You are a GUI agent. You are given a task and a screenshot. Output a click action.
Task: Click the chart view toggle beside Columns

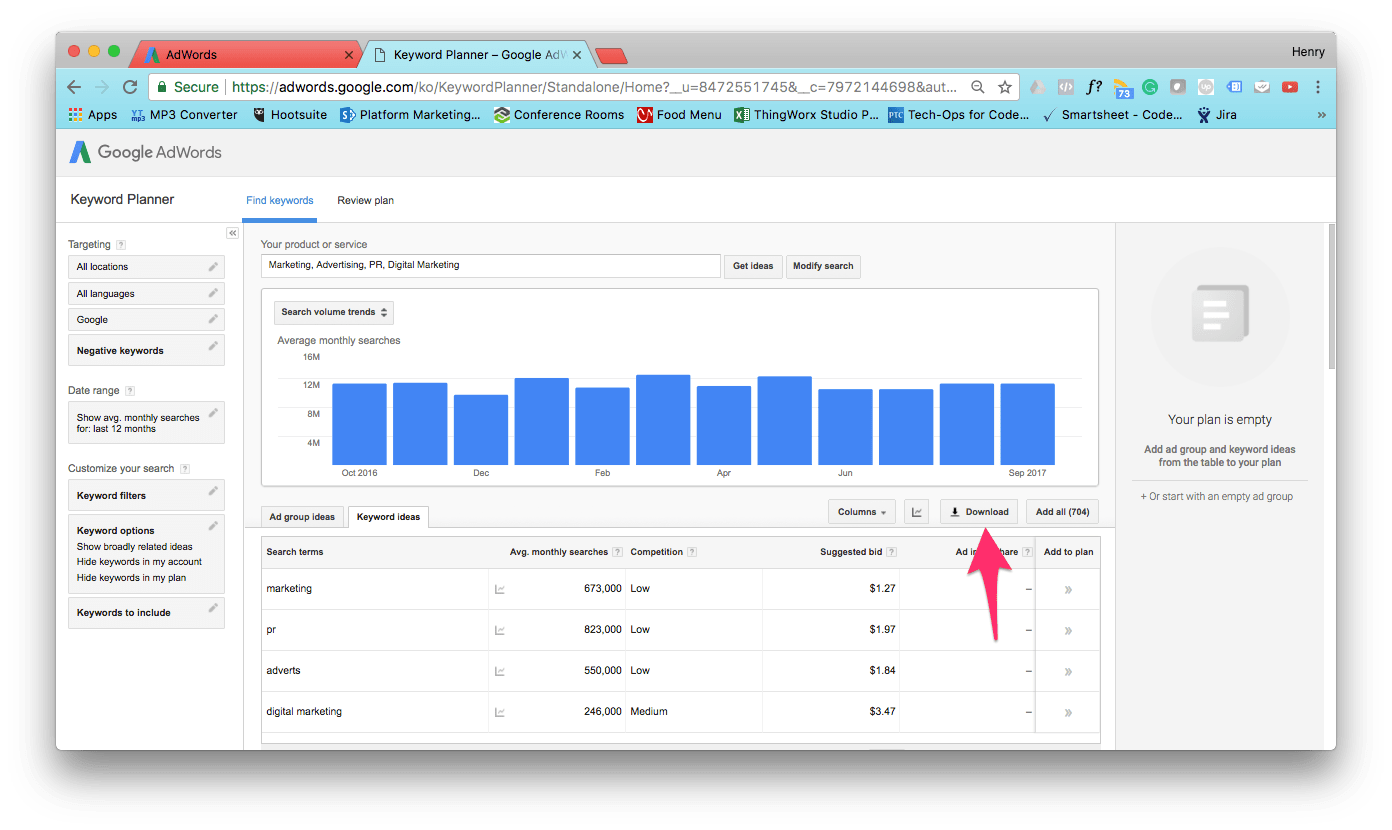[916, 512]
